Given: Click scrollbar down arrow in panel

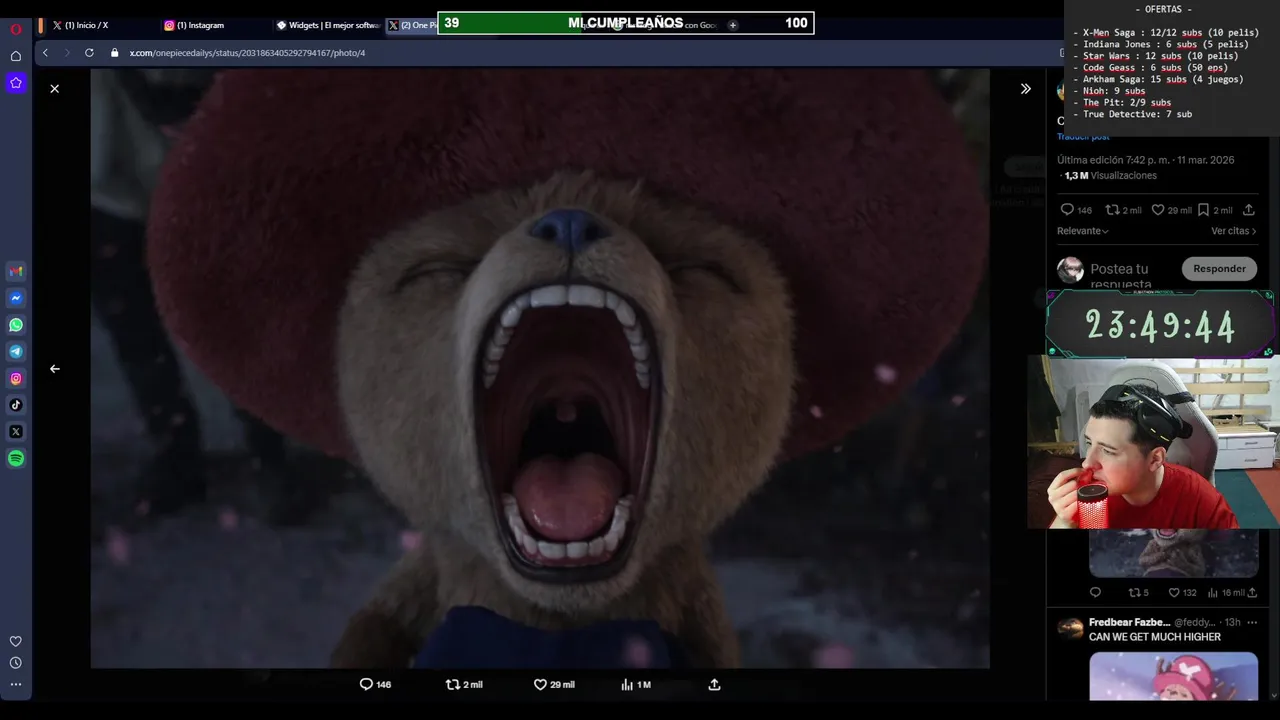Looking at the screenshot, I should point(1274,695).
